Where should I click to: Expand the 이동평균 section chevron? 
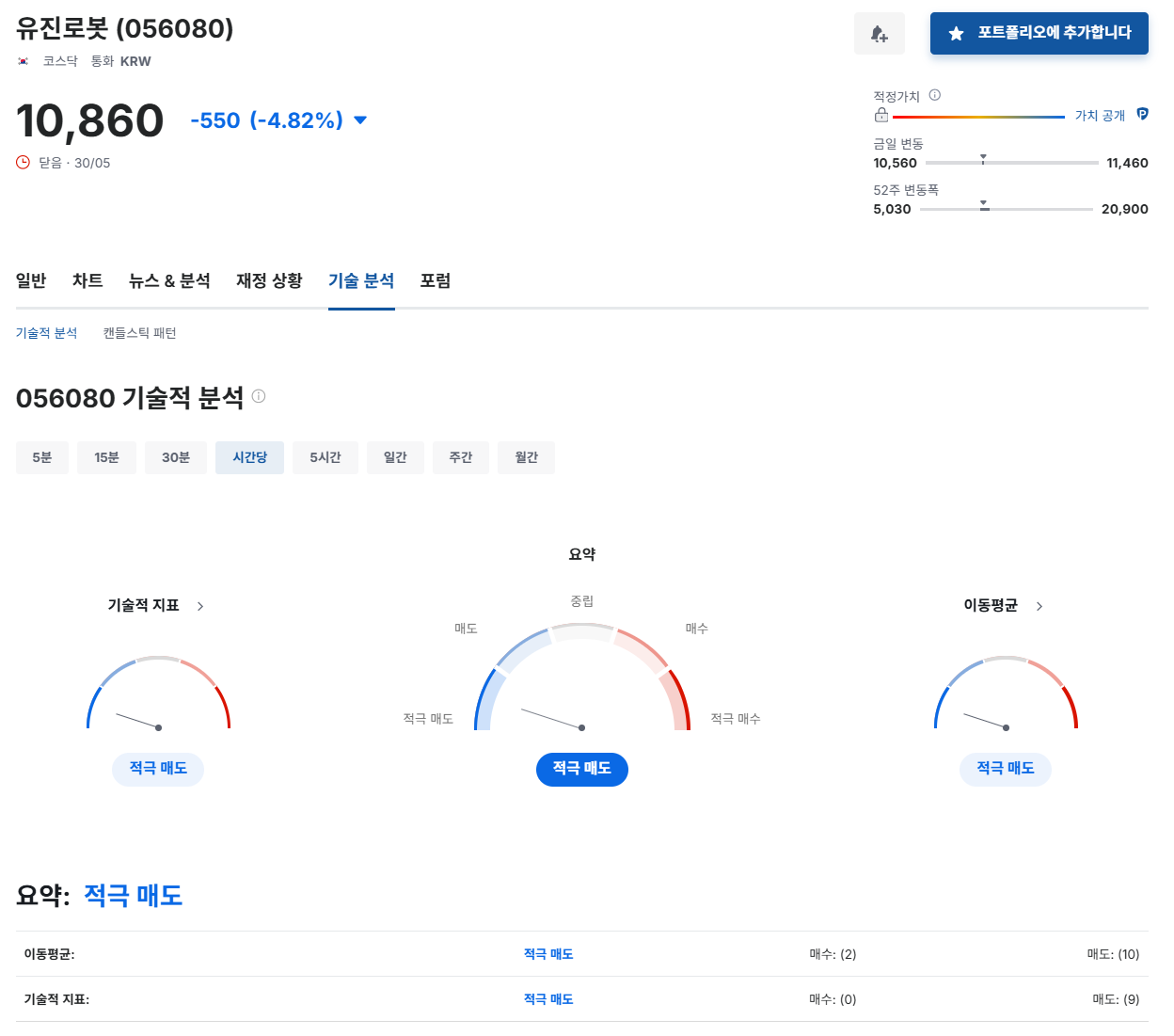1039,606
